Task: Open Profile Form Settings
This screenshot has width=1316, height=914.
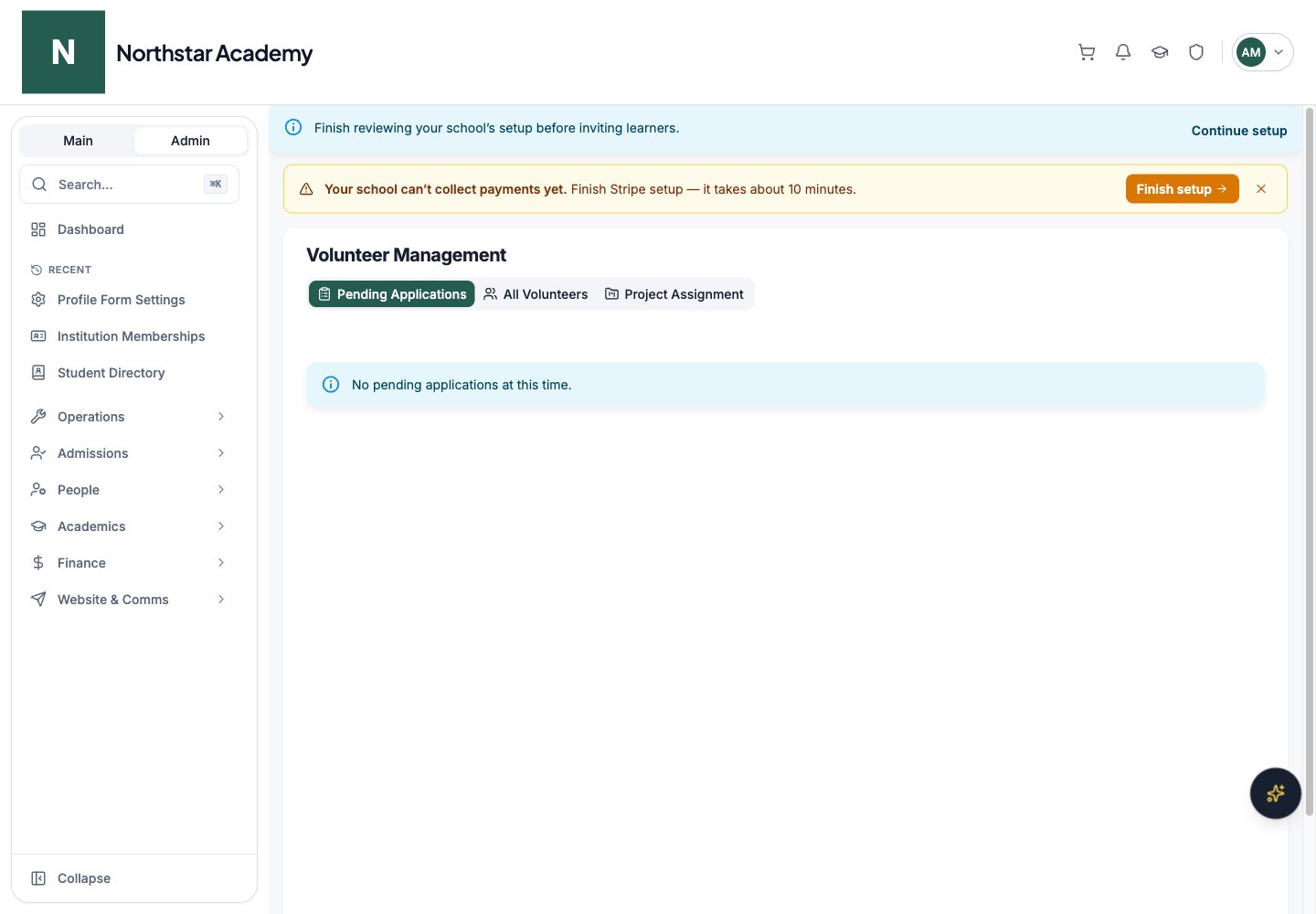Action: [x=129, y=300]
